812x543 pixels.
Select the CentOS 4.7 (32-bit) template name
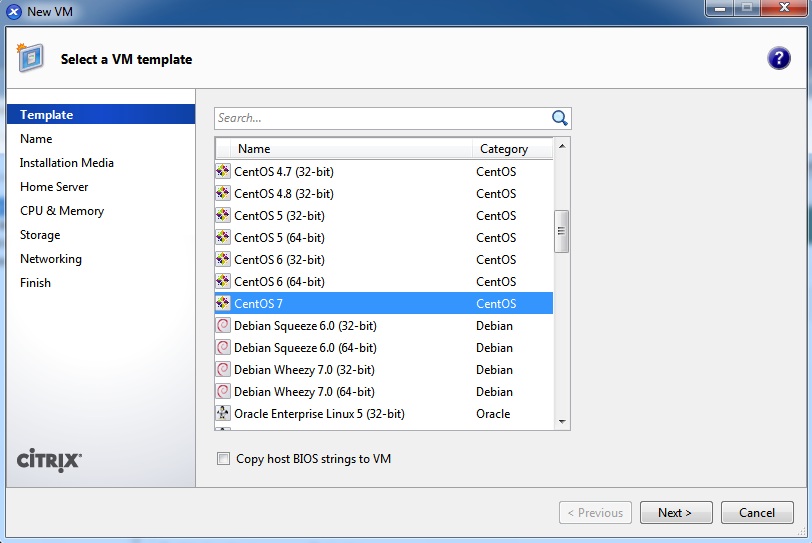tap(284, 171)
